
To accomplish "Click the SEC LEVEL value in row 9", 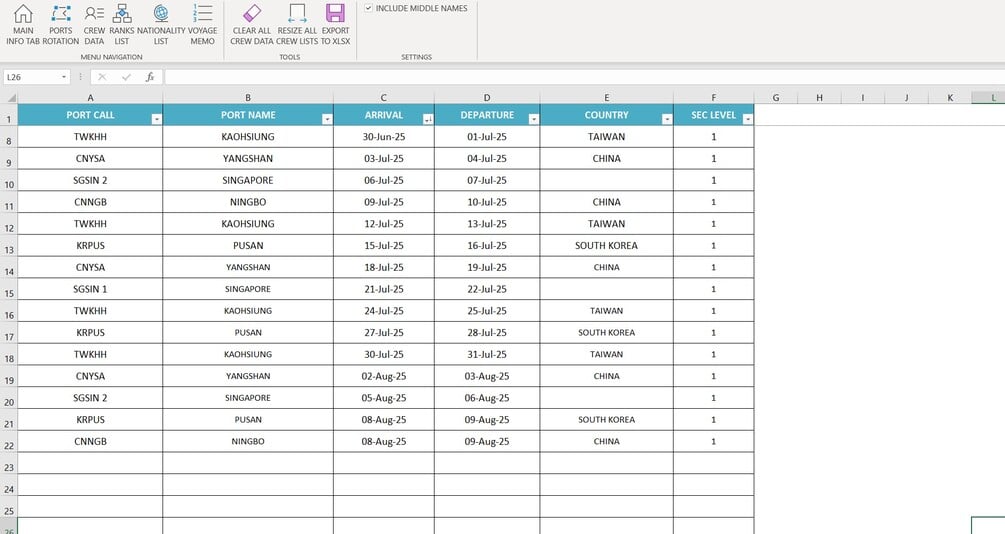I will tap(713, 158).
